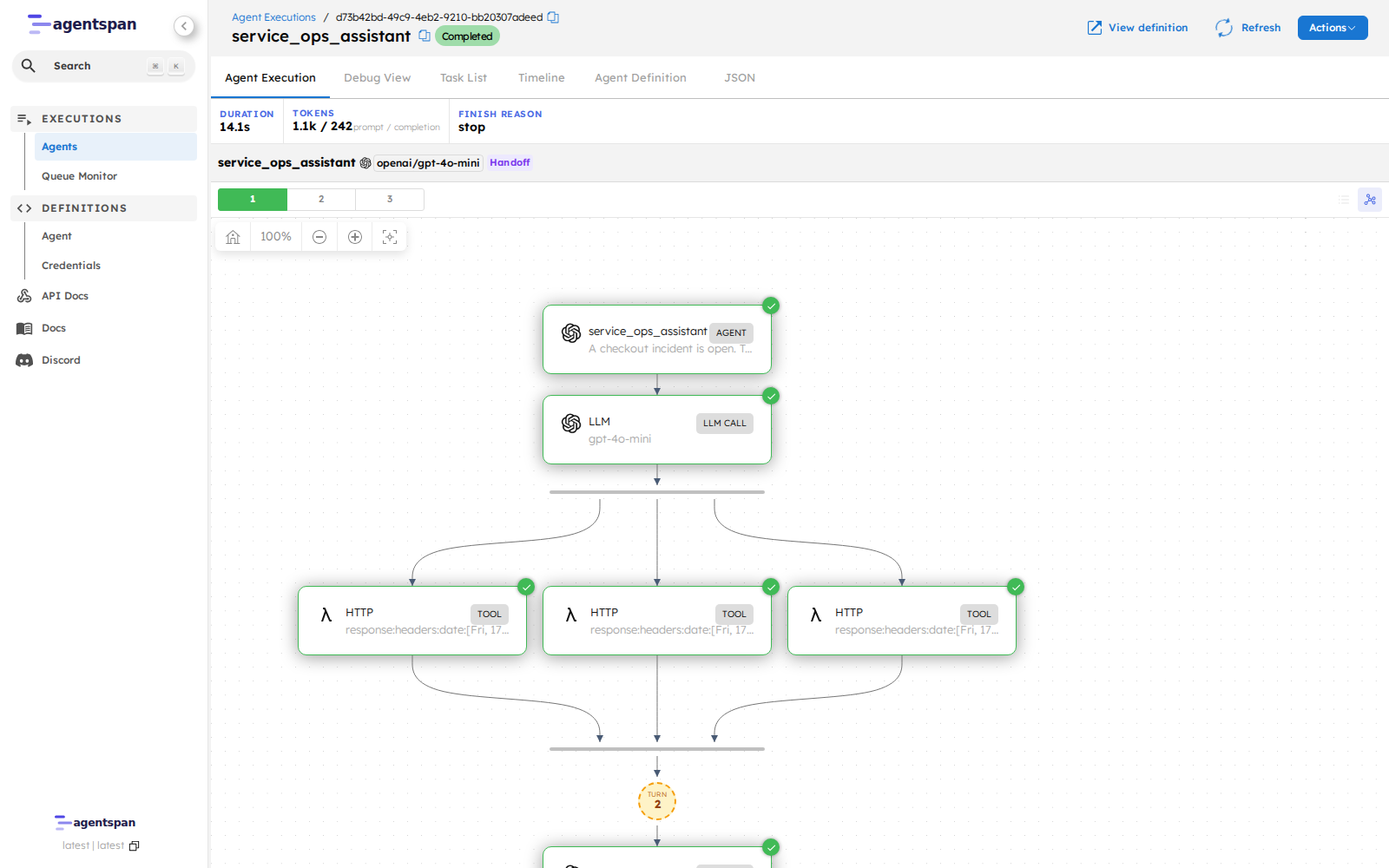Copy the service_ops_assistant name icon
This screenshot has height=868, width=1389.
[425, 36]
